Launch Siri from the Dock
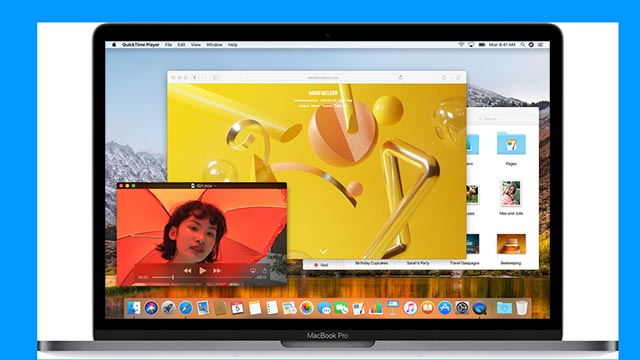 (151, 308)
